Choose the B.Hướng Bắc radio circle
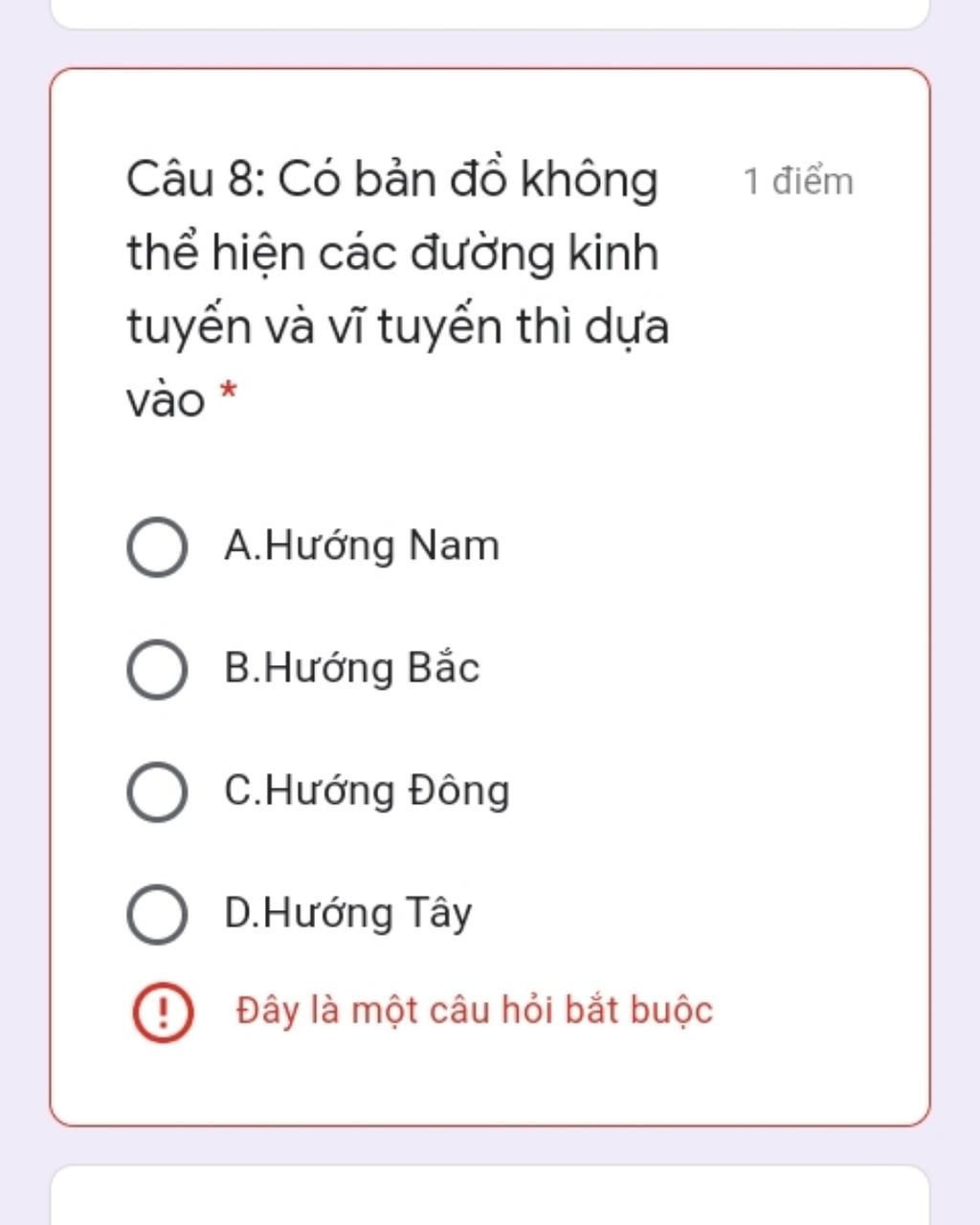Screen dimensions: 980x1225 tap(156, 669)
